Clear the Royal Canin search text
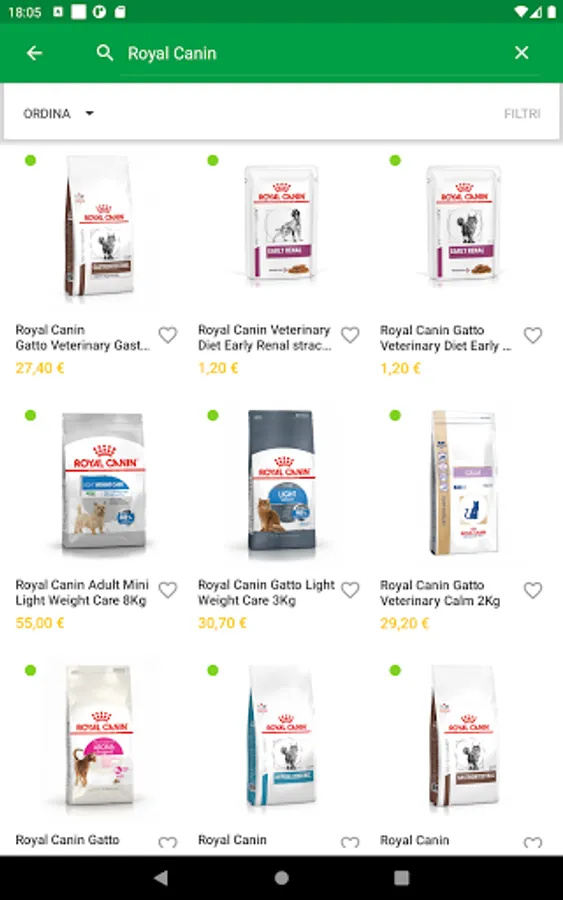The height and width of the screenshot is (900, 563). [521, 53]
